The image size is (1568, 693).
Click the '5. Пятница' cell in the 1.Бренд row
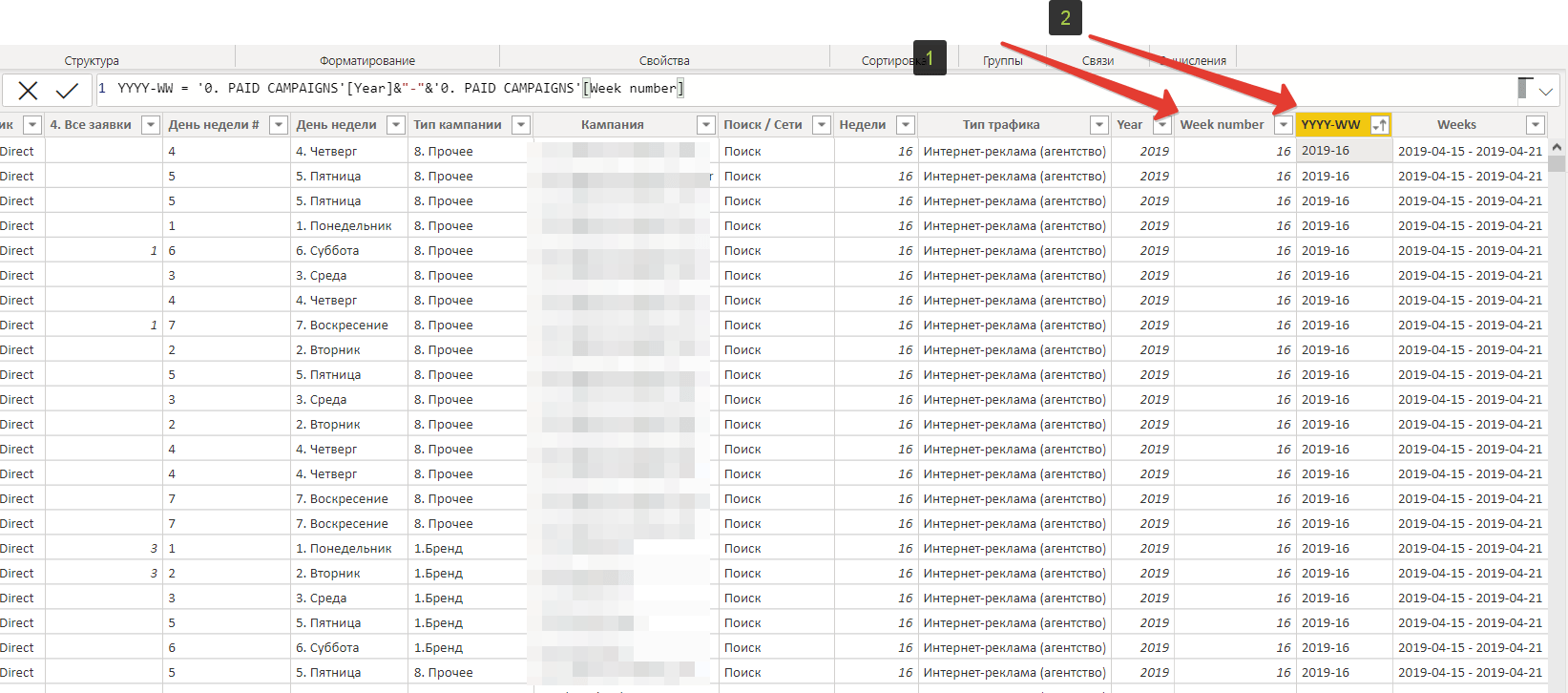pyautogui.click(x=349, y=623)
